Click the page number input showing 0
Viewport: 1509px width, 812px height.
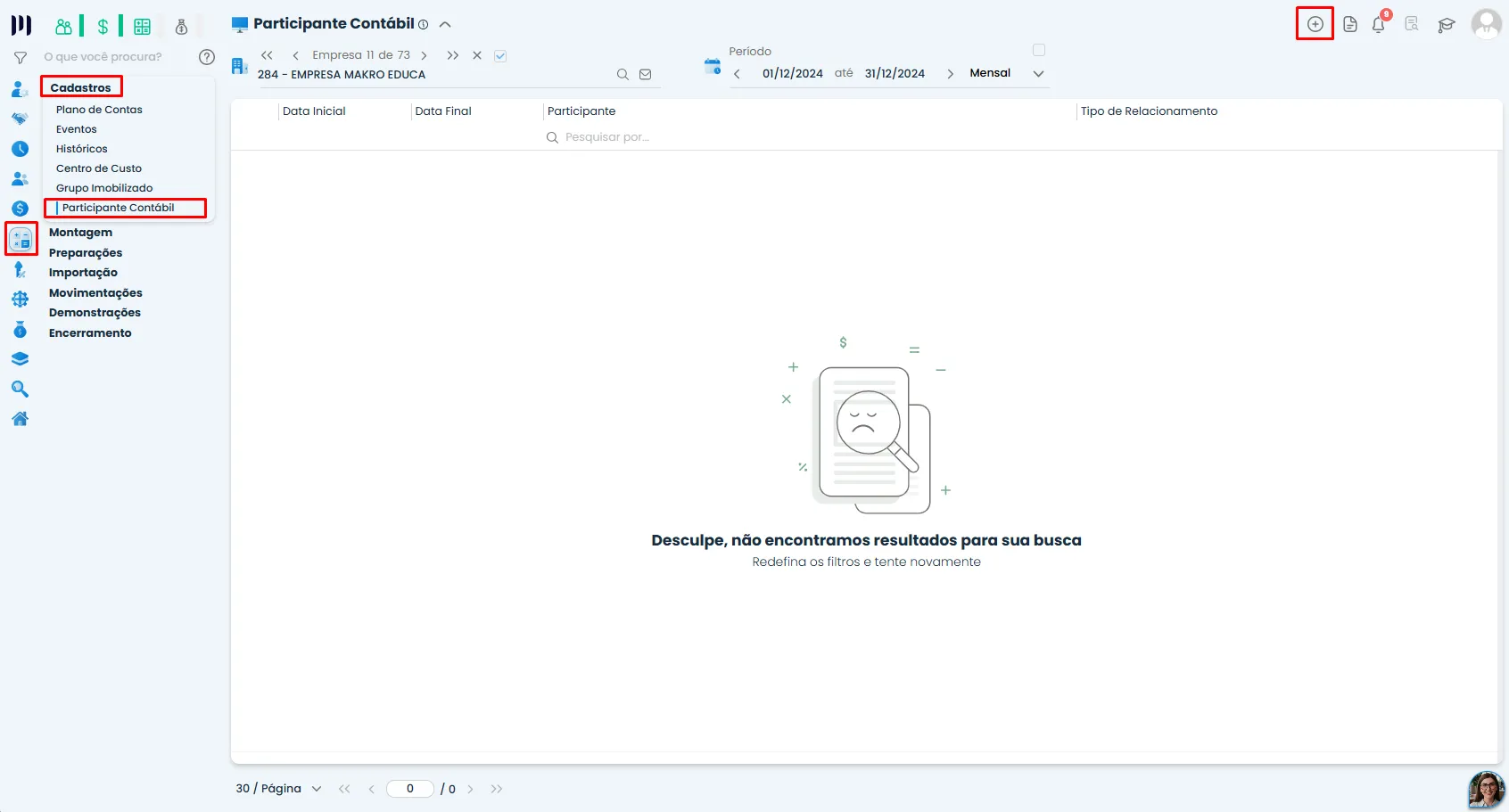click(x=410, y=789)
